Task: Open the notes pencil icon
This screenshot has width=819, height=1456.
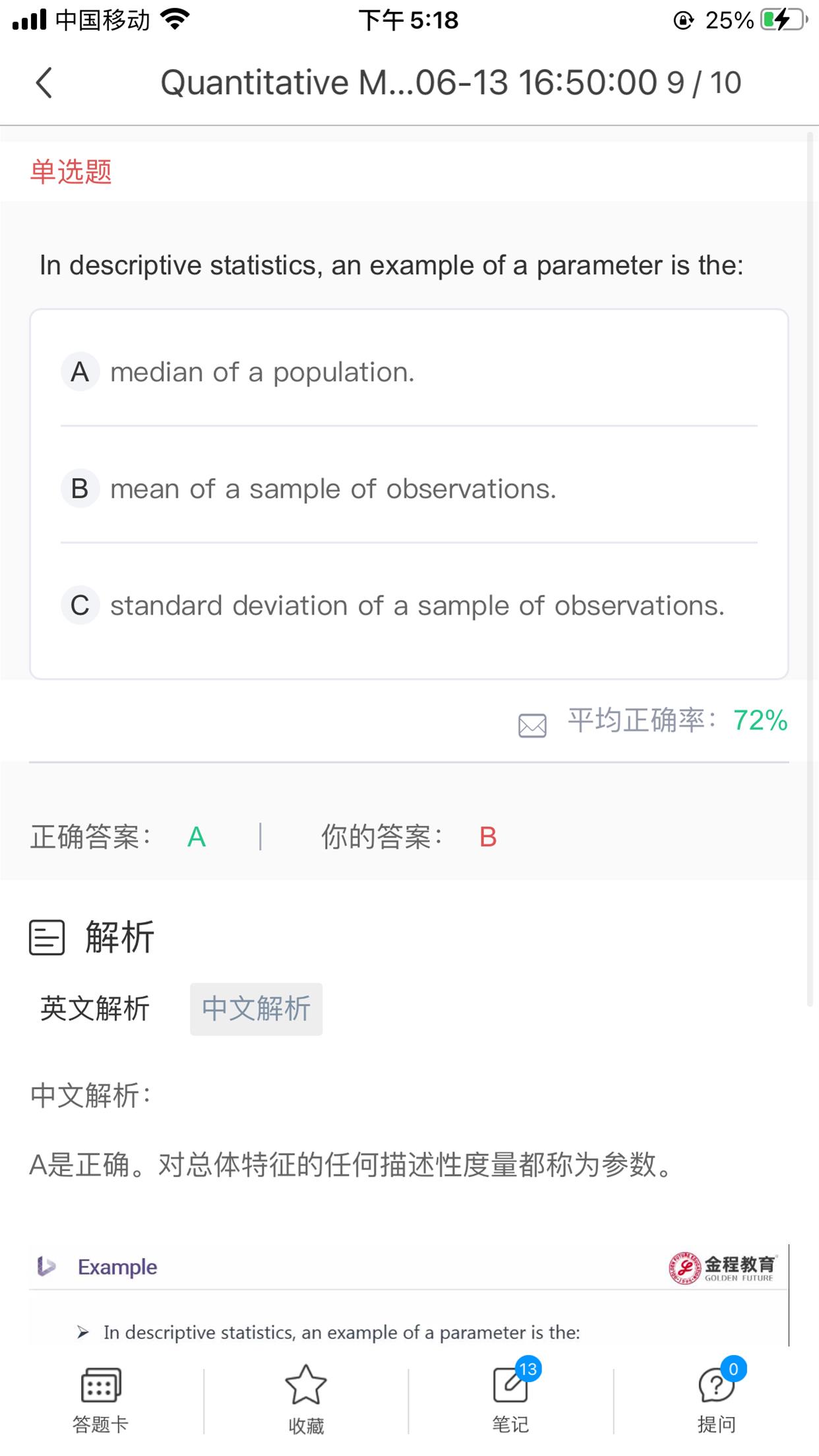Action: (510, 1385)
